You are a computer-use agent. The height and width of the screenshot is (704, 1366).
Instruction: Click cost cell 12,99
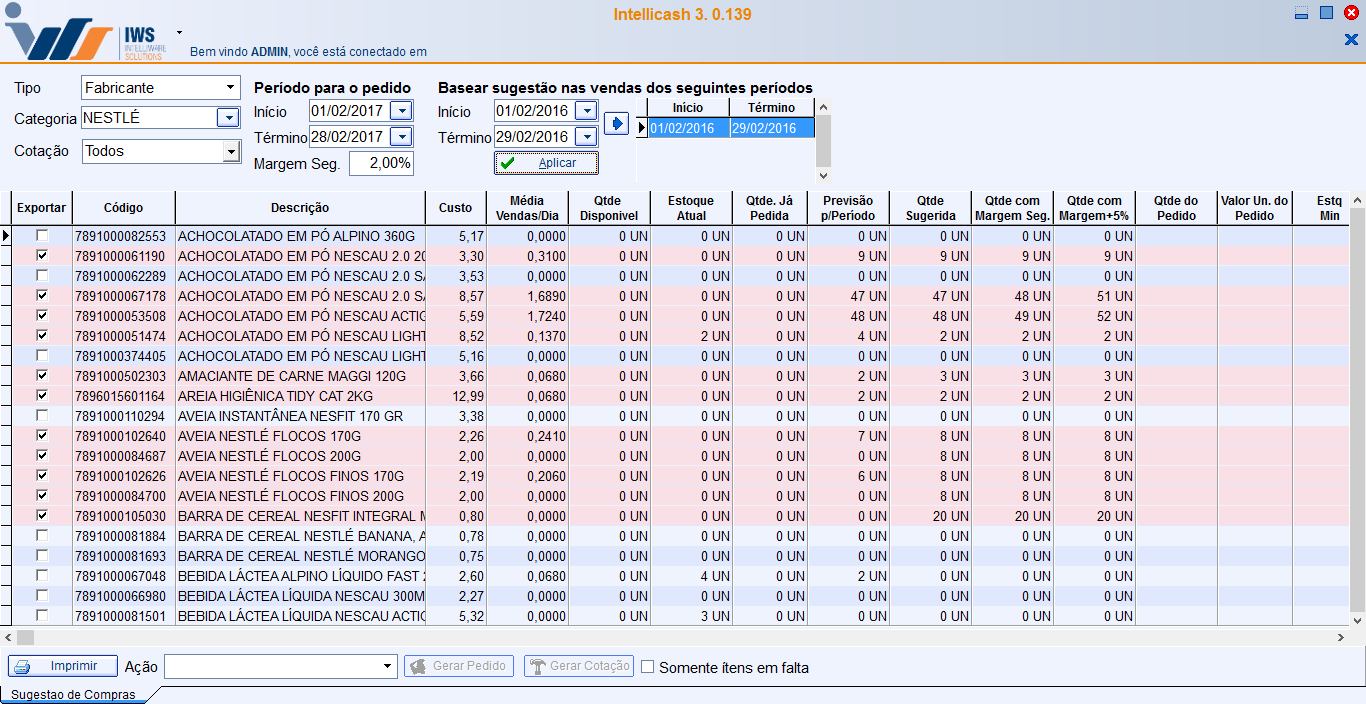pyautogui.click(x=456, y=396)
